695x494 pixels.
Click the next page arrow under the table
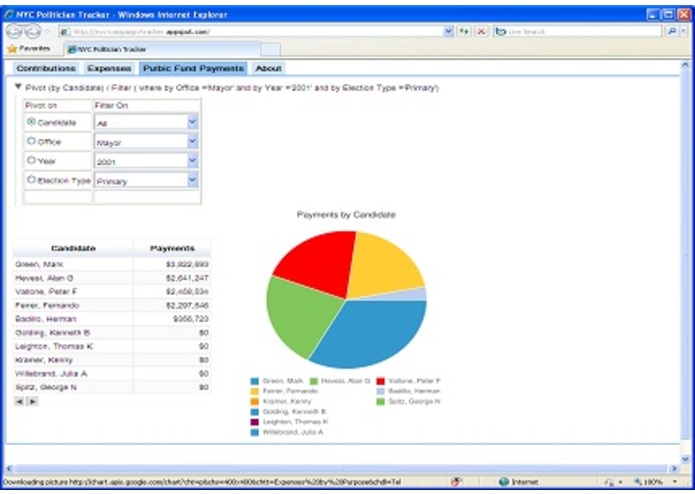click(33, 401)
